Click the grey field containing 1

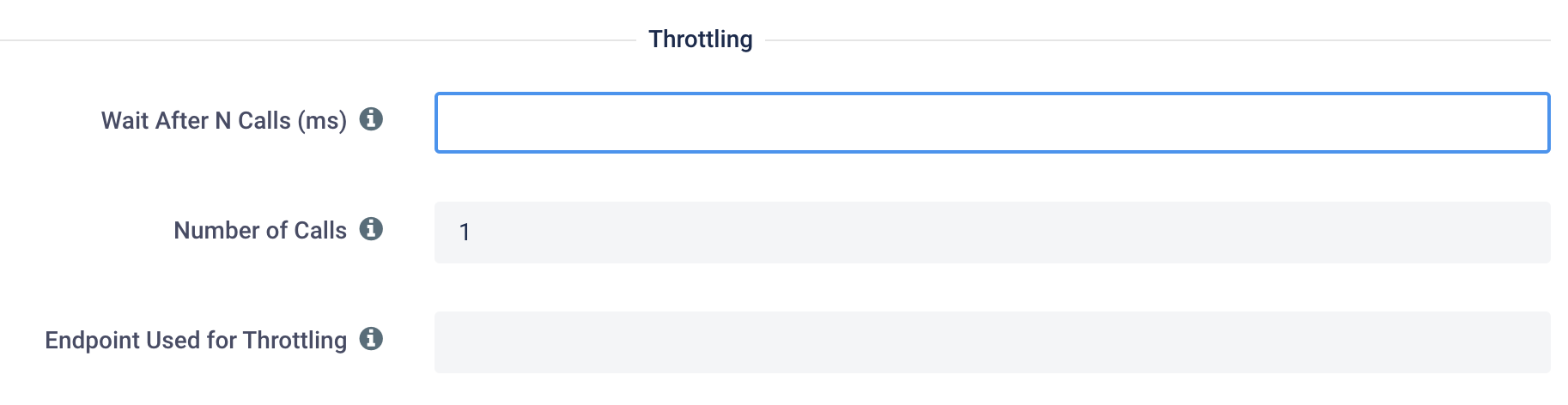[992, 233]
